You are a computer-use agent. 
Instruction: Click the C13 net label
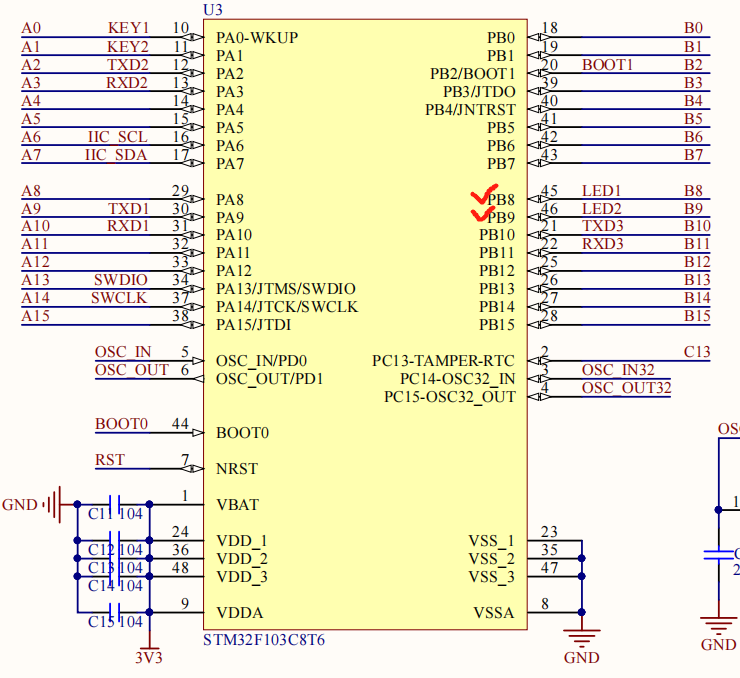[697, 352]
